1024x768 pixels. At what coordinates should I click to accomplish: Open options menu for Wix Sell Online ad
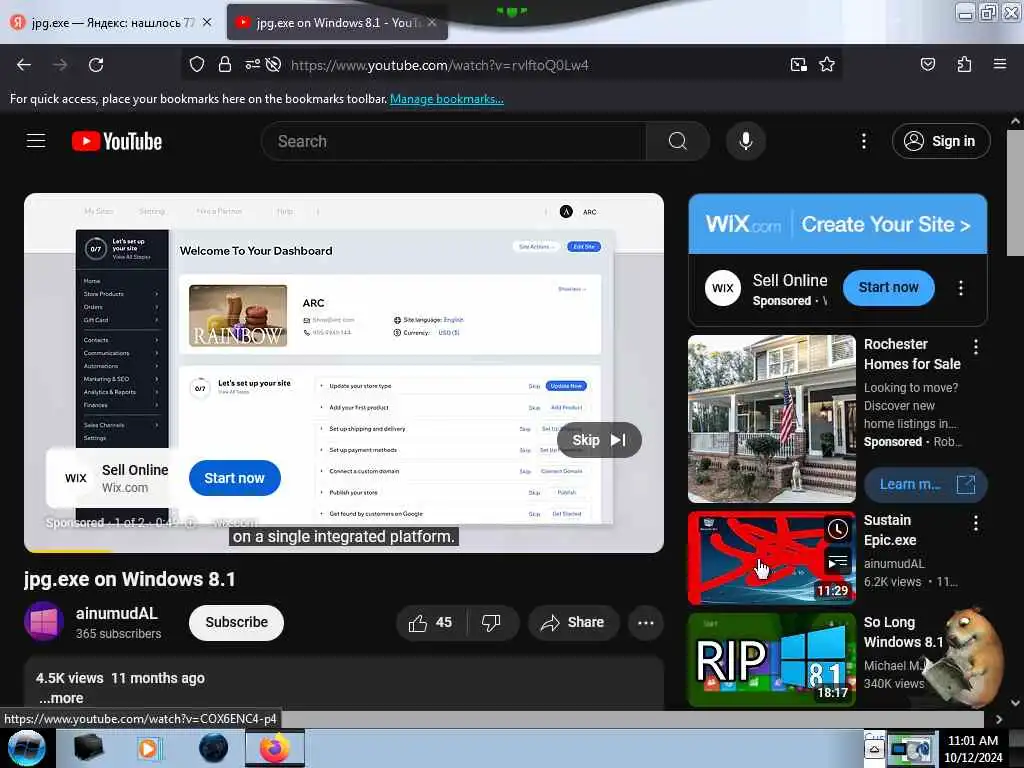pyautogui.click(x=960, y=288)
